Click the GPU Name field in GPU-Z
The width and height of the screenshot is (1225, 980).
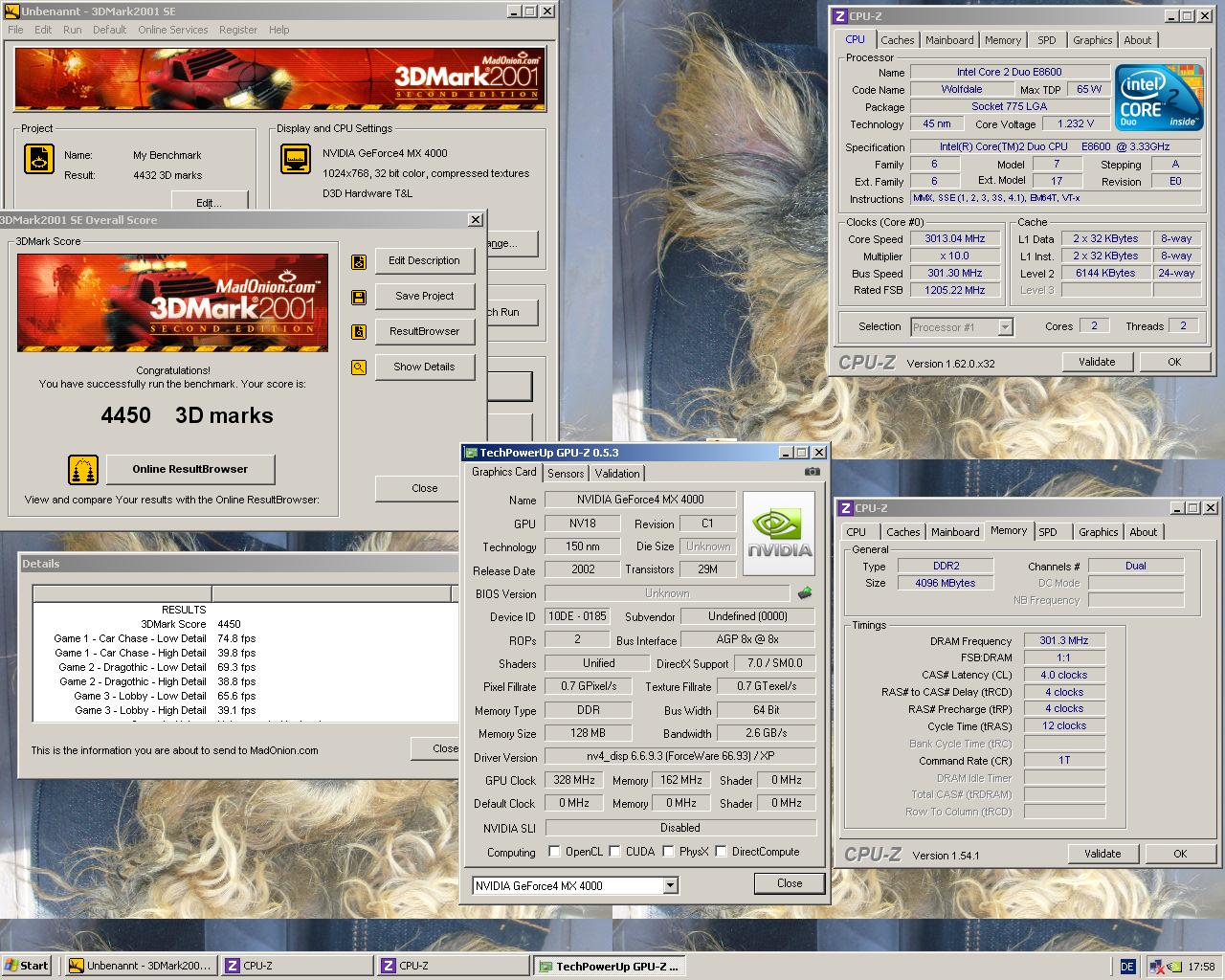pyautogui.click(x=640, y=500)
